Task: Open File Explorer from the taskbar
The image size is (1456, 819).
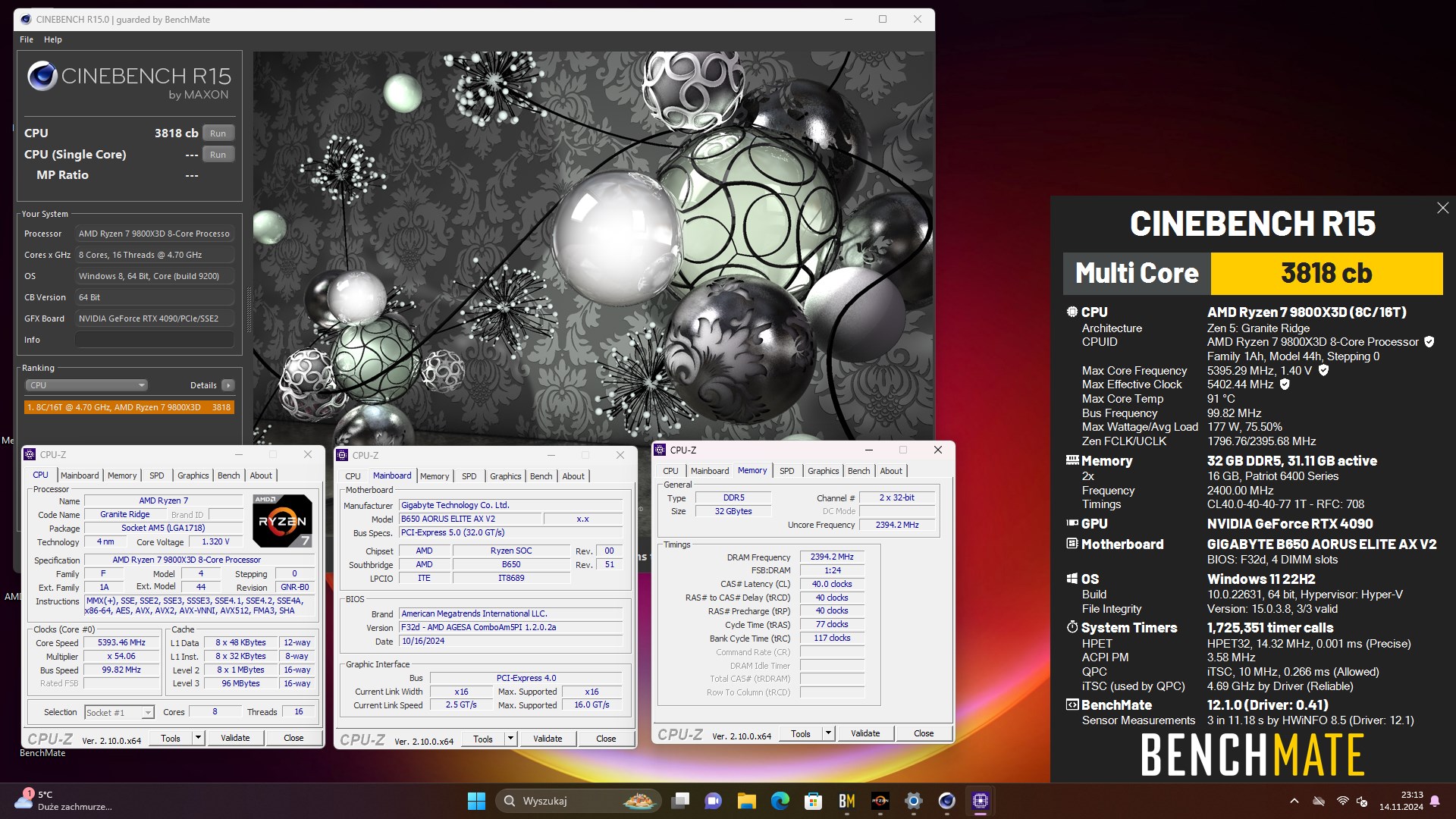Action: [747, 801]
